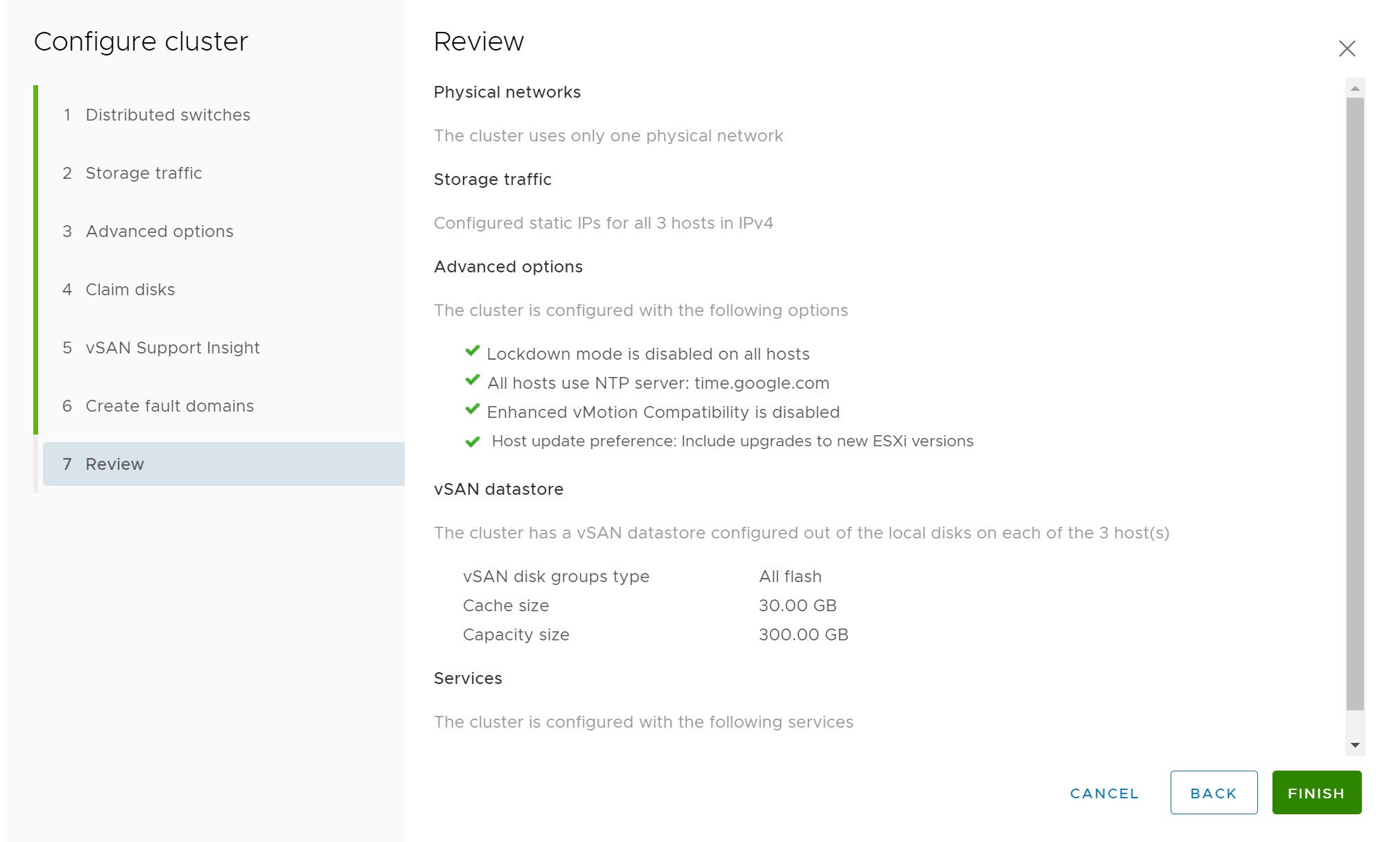Navigate to vSAN Support Insight step
This screenshot has height=842, width=1400.
pyautogui.click(x=173, y=348)
